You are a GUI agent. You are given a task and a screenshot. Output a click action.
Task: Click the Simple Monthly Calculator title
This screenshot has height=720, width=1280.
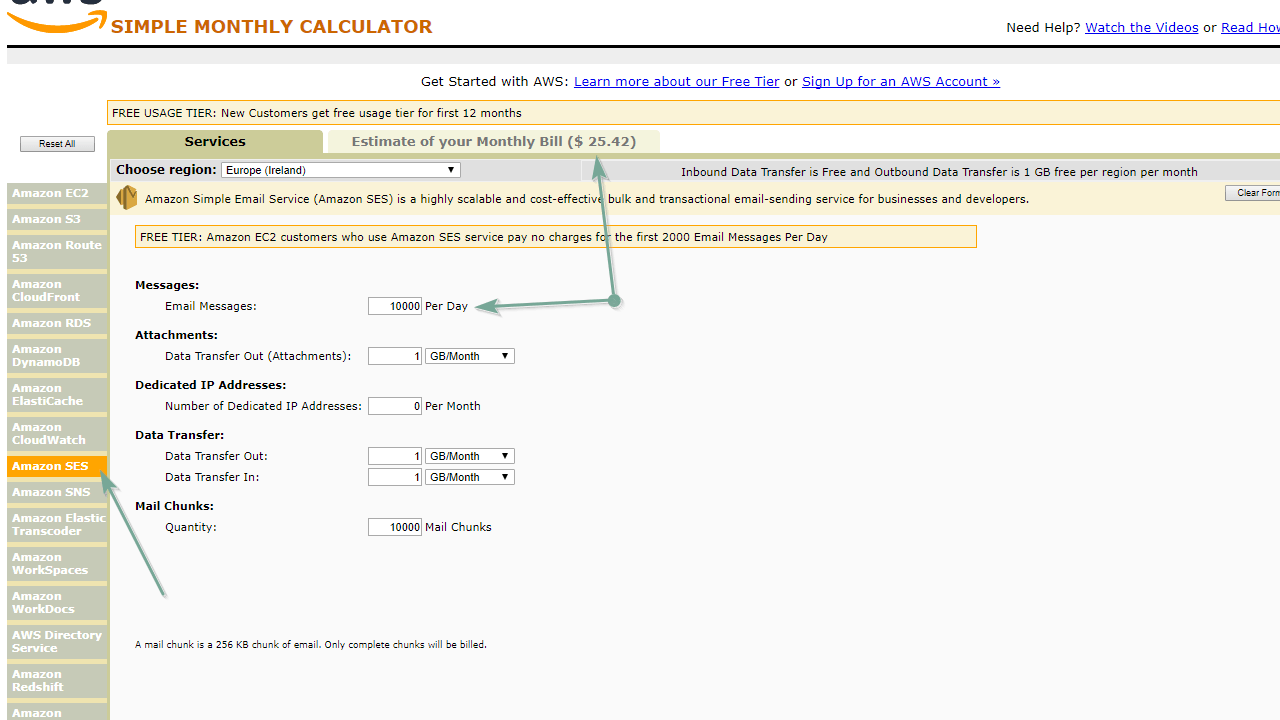[272, 27]
